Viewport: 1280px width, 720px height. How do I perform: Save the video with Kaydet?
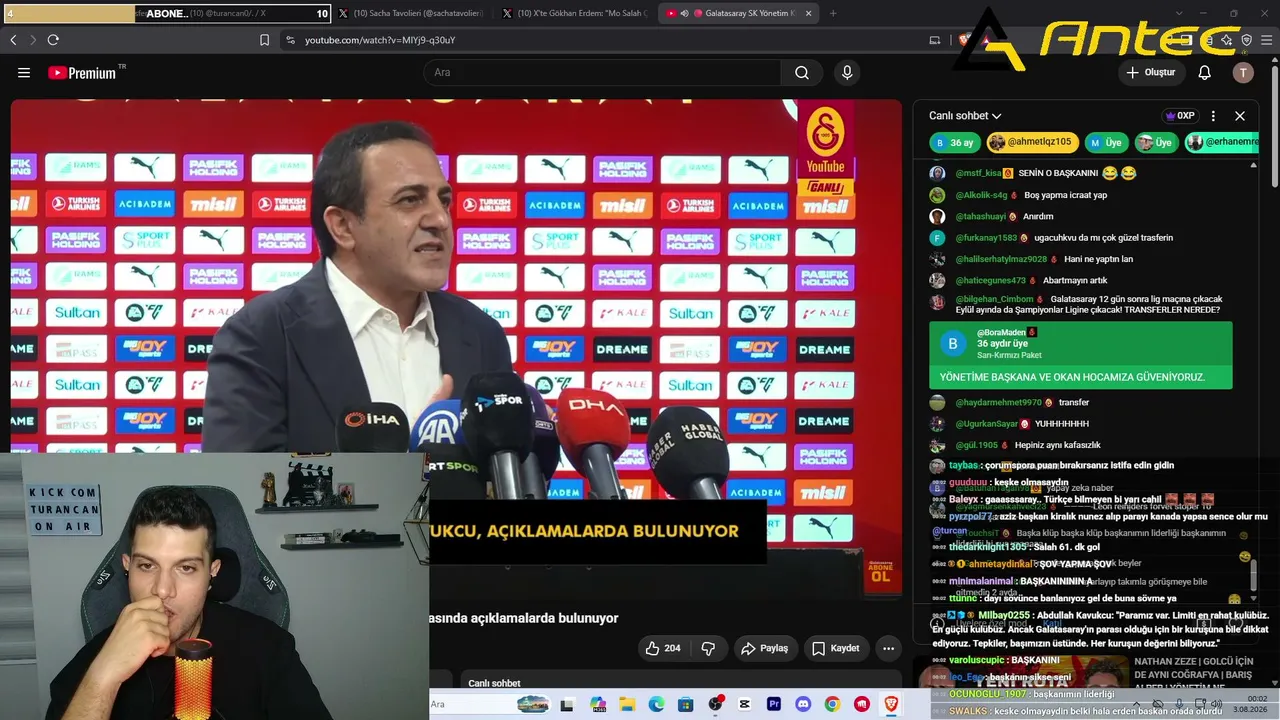tap(835, 648)
